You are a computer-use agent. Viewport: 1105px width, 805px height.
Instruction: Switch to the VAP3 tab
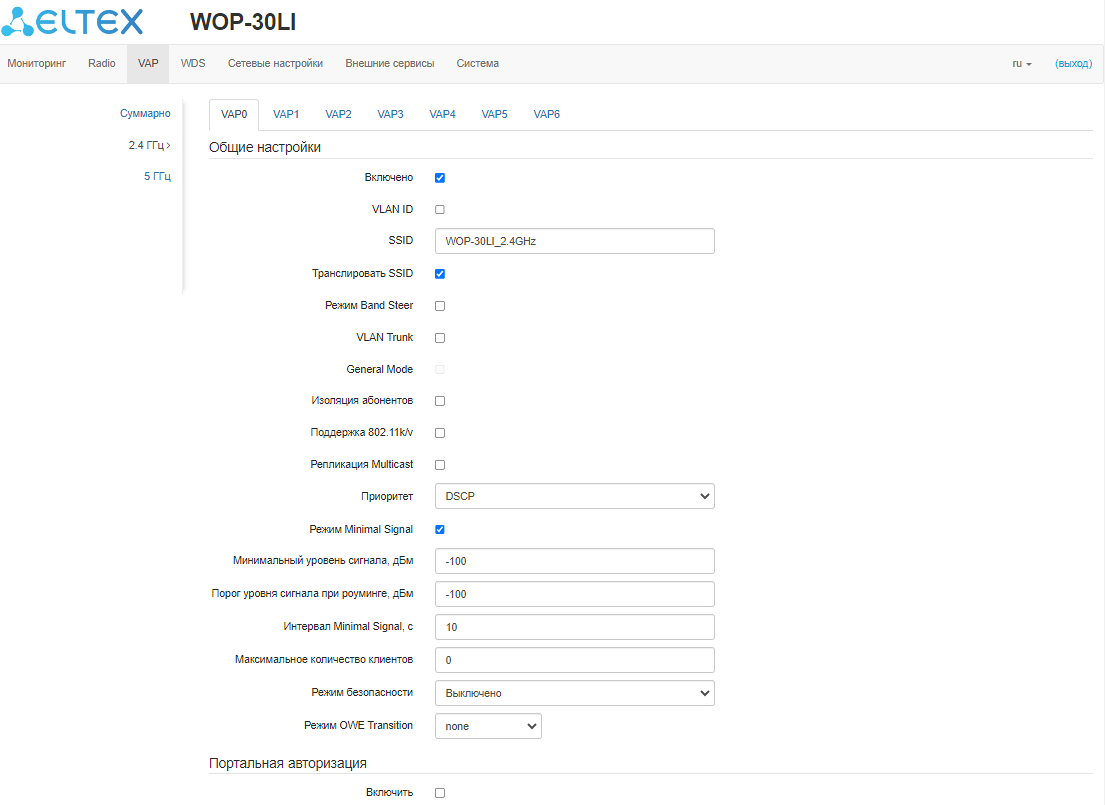click(x=390, y=114)
